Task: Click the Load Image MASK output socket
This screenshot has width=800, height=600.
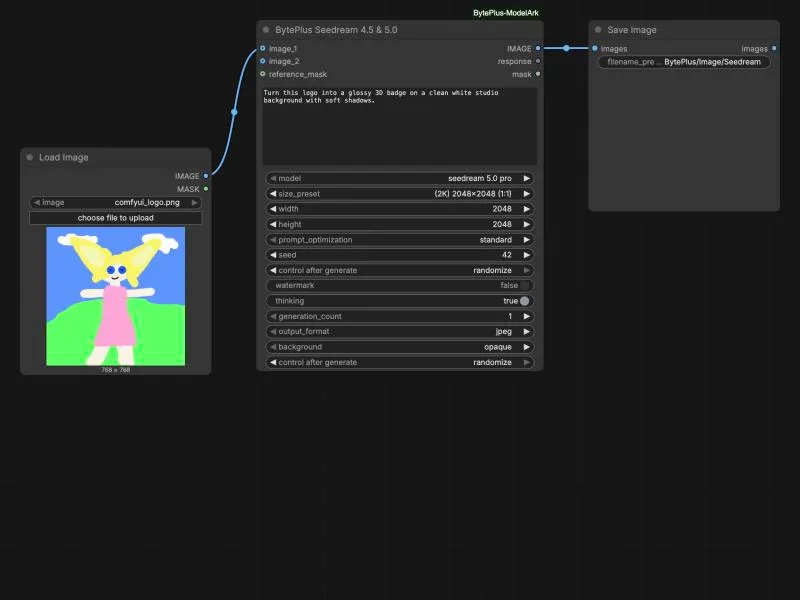Action: coord(206,189)
